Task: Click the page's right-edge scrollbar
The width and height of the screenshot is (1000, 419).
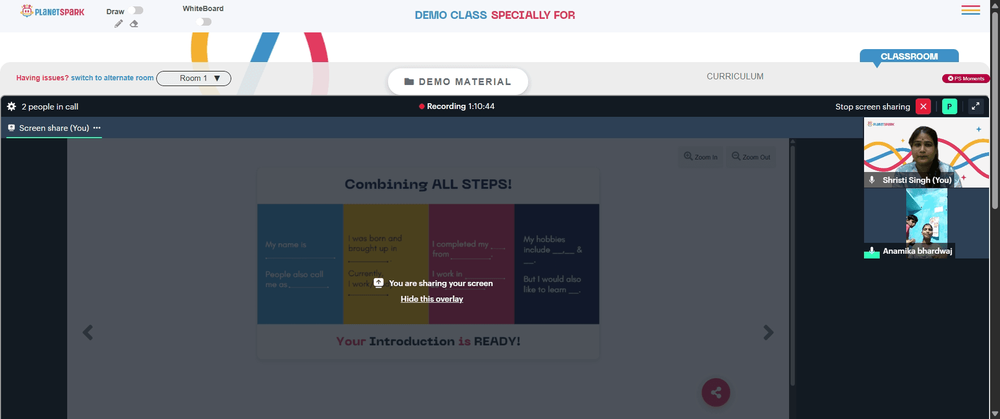Action: 995,108
